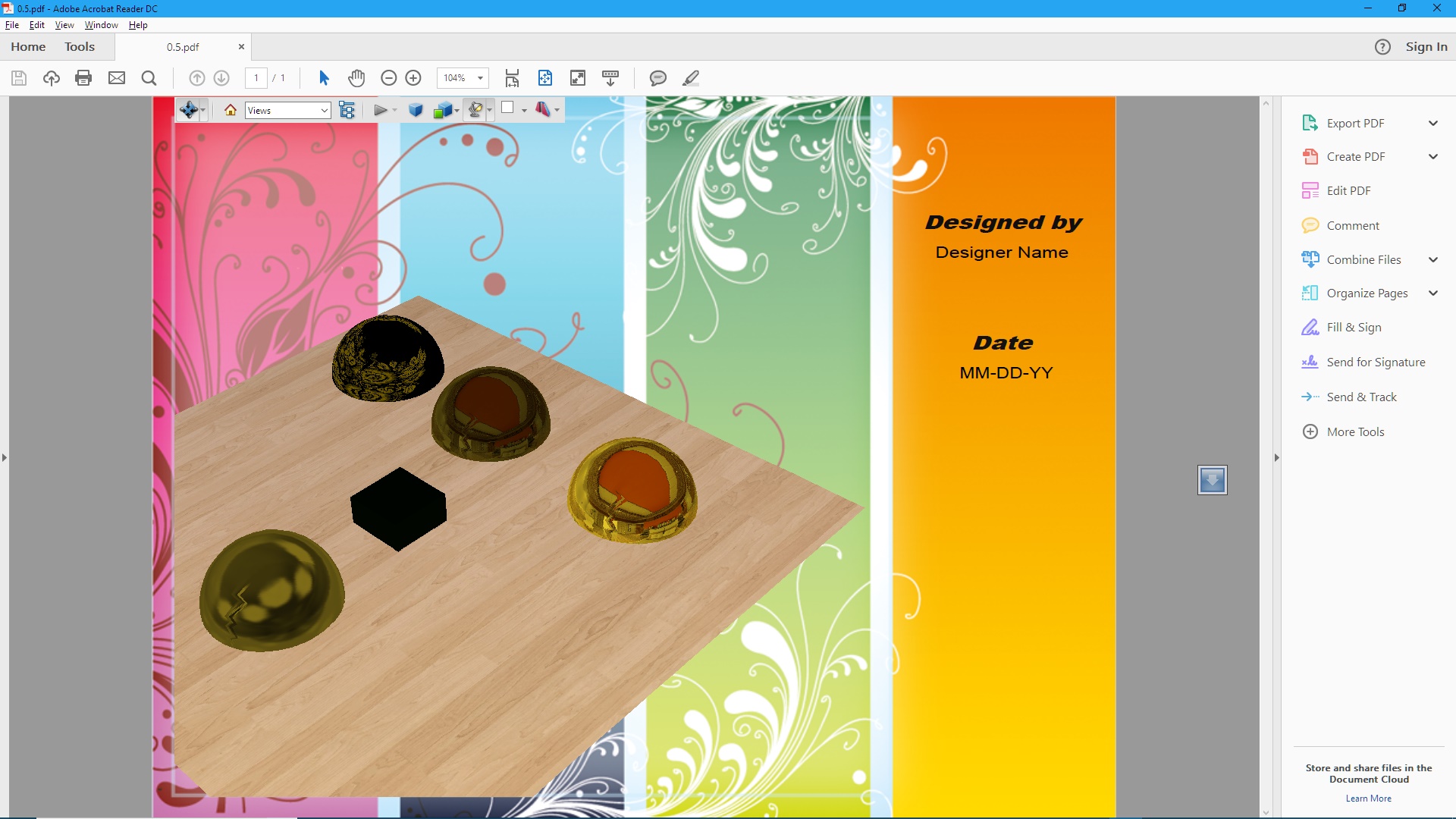Open the Home tab
Viewport: 1456px width, 819px height.
tap(28, 46)
